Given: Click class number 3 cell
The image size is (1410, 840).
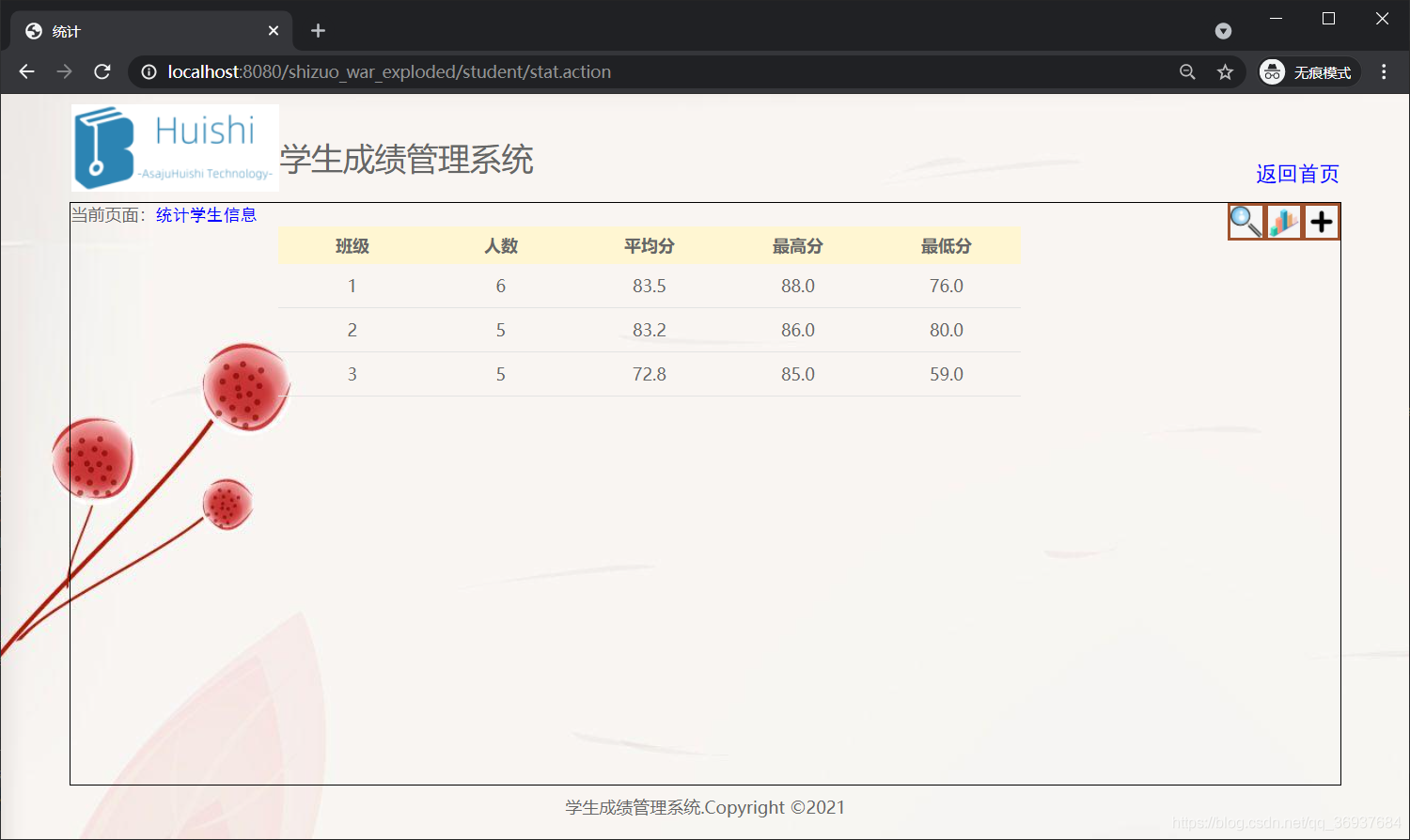Looking at the screenshot, I should [x=352, y=374].
